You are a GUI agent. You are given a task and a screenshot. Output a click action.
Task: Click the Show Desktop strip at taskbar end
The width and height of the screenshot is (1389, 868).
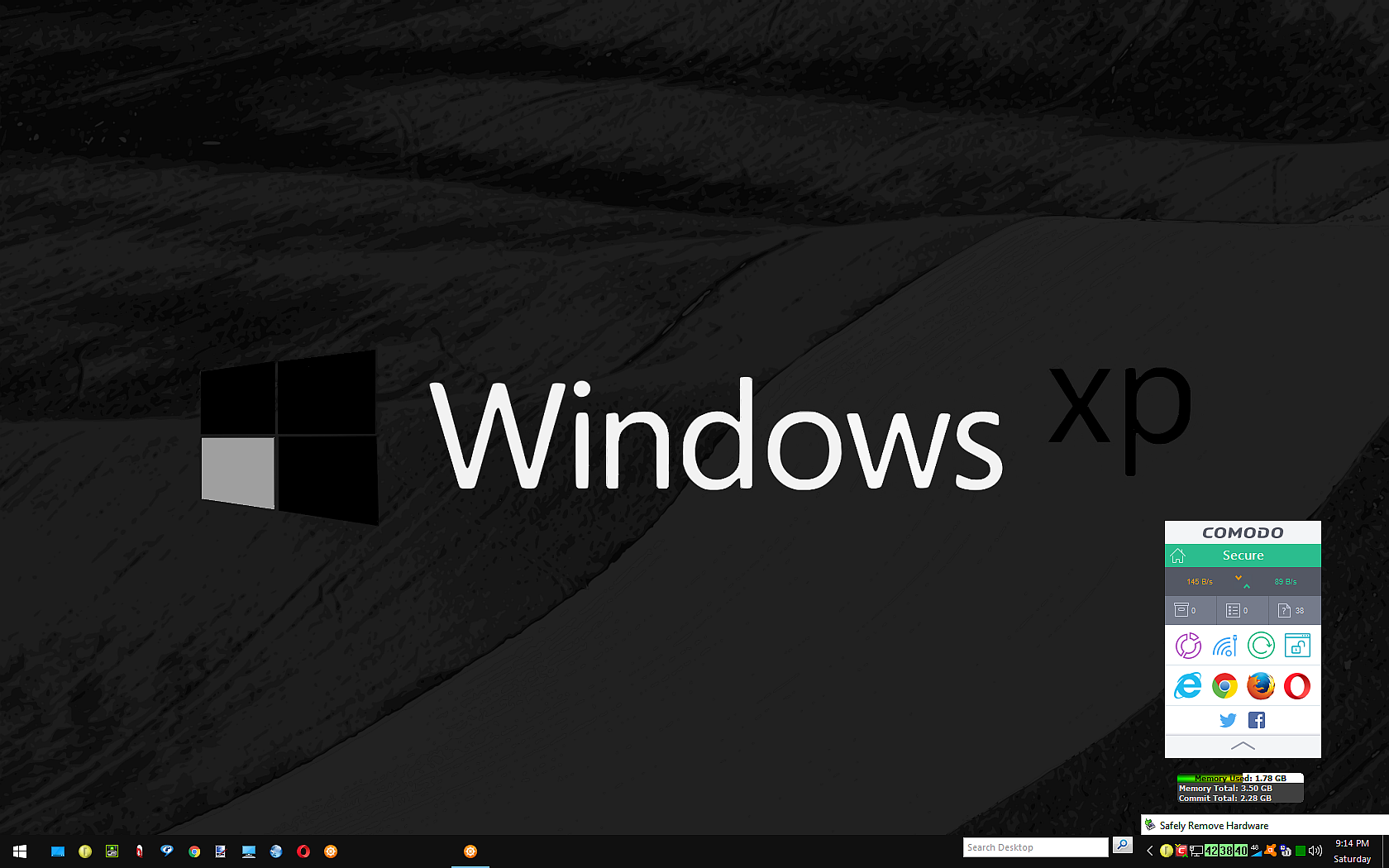[x=1387, y=851]
